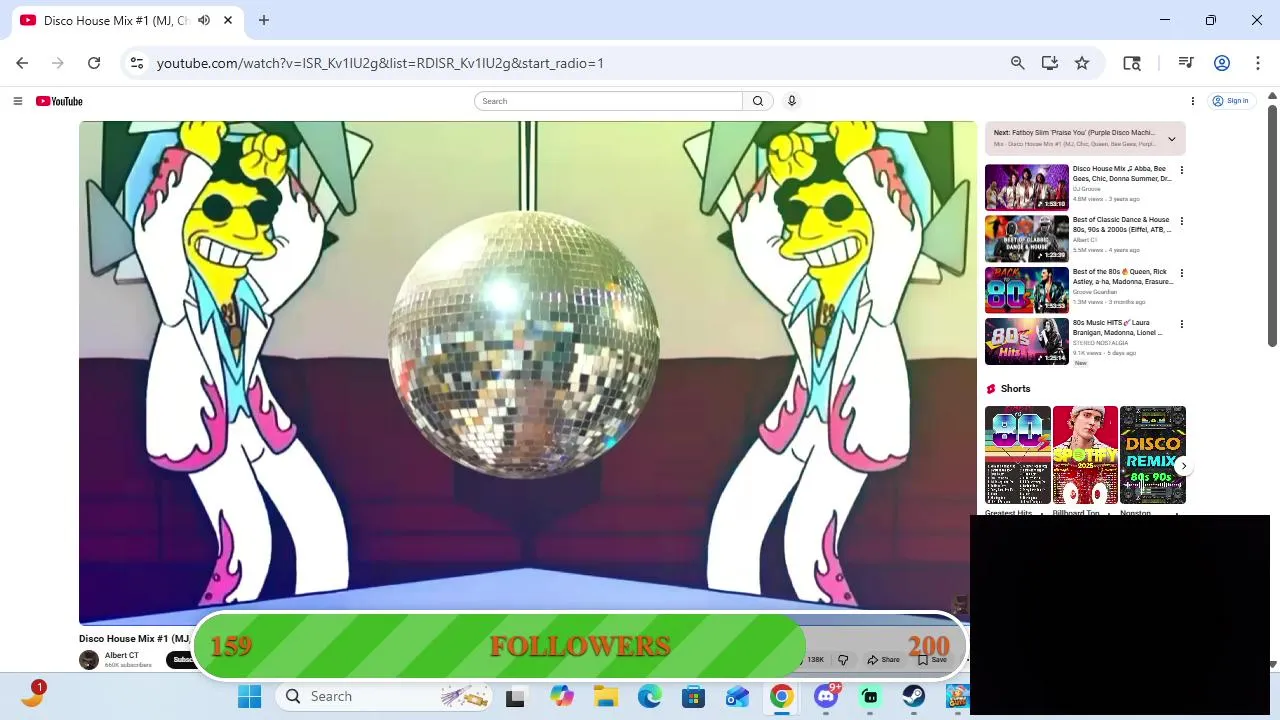The image size is (1280, 720).
Task: Mute the tab using the speaker icon
Action: [204, 20]
